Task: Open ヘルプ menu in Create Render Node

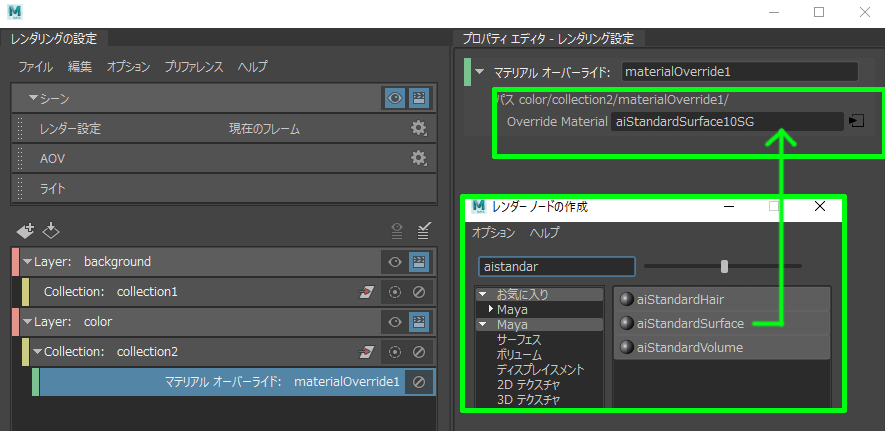Action: coord(544,232)
